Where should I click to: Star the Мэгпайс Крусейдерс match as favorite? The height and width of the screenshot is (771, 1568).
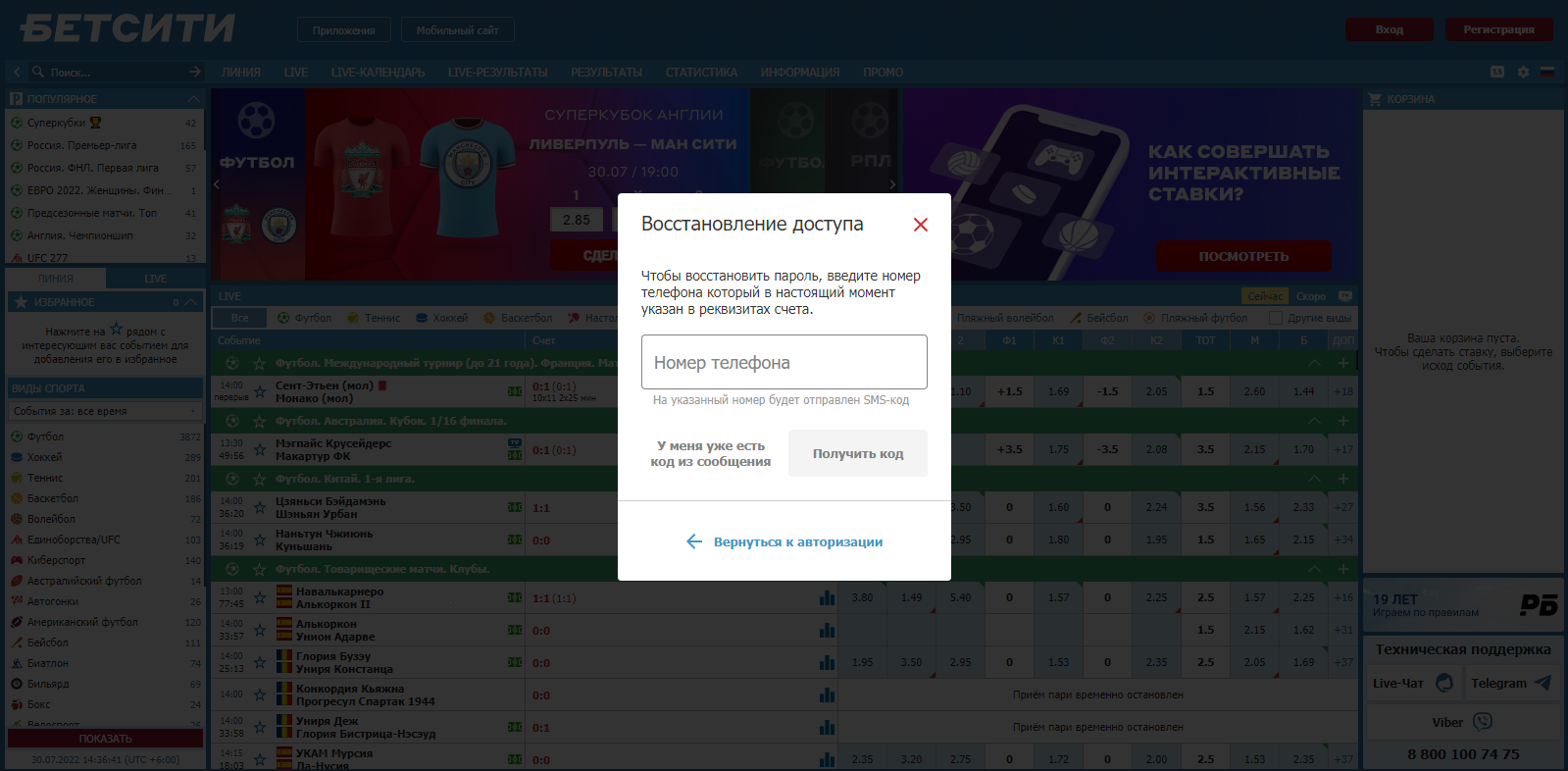coord(260,449)
